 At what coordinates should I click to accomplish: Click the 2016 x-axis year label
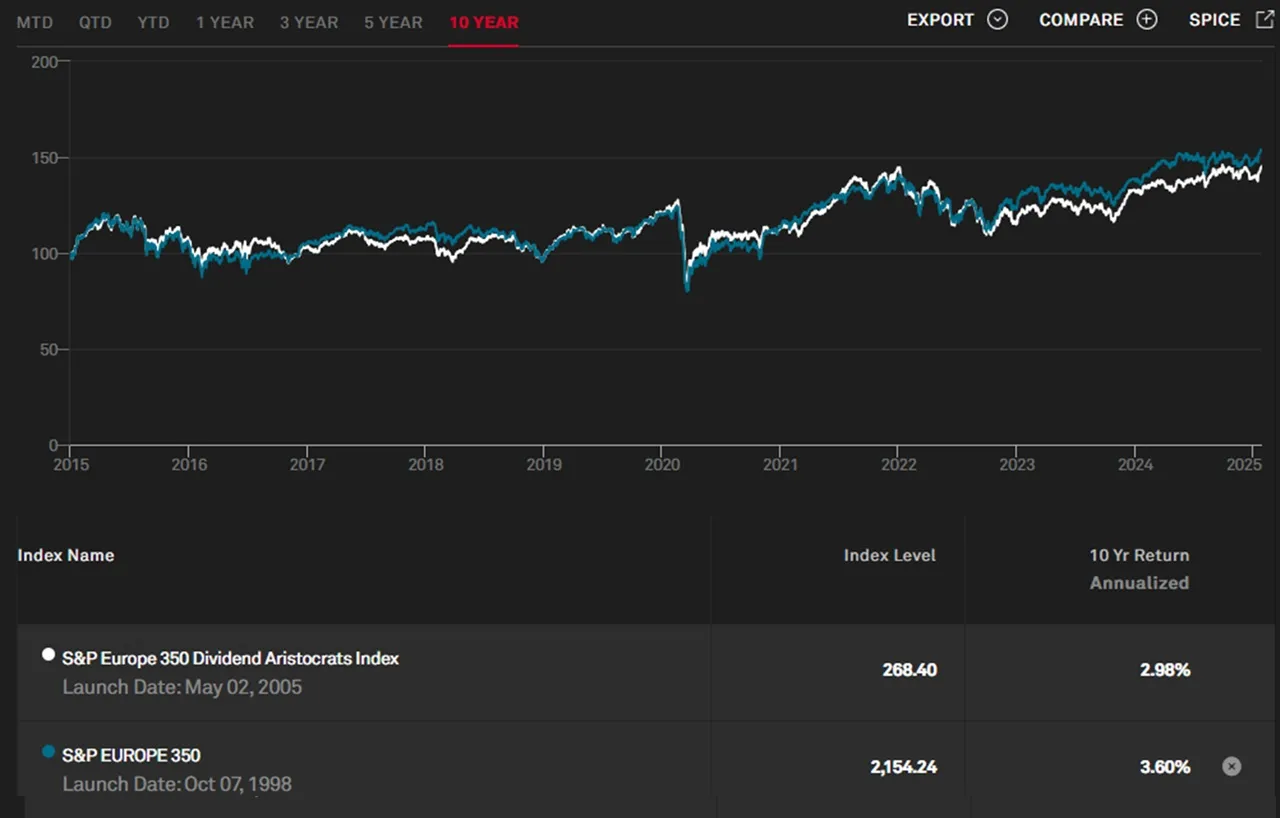189,464
